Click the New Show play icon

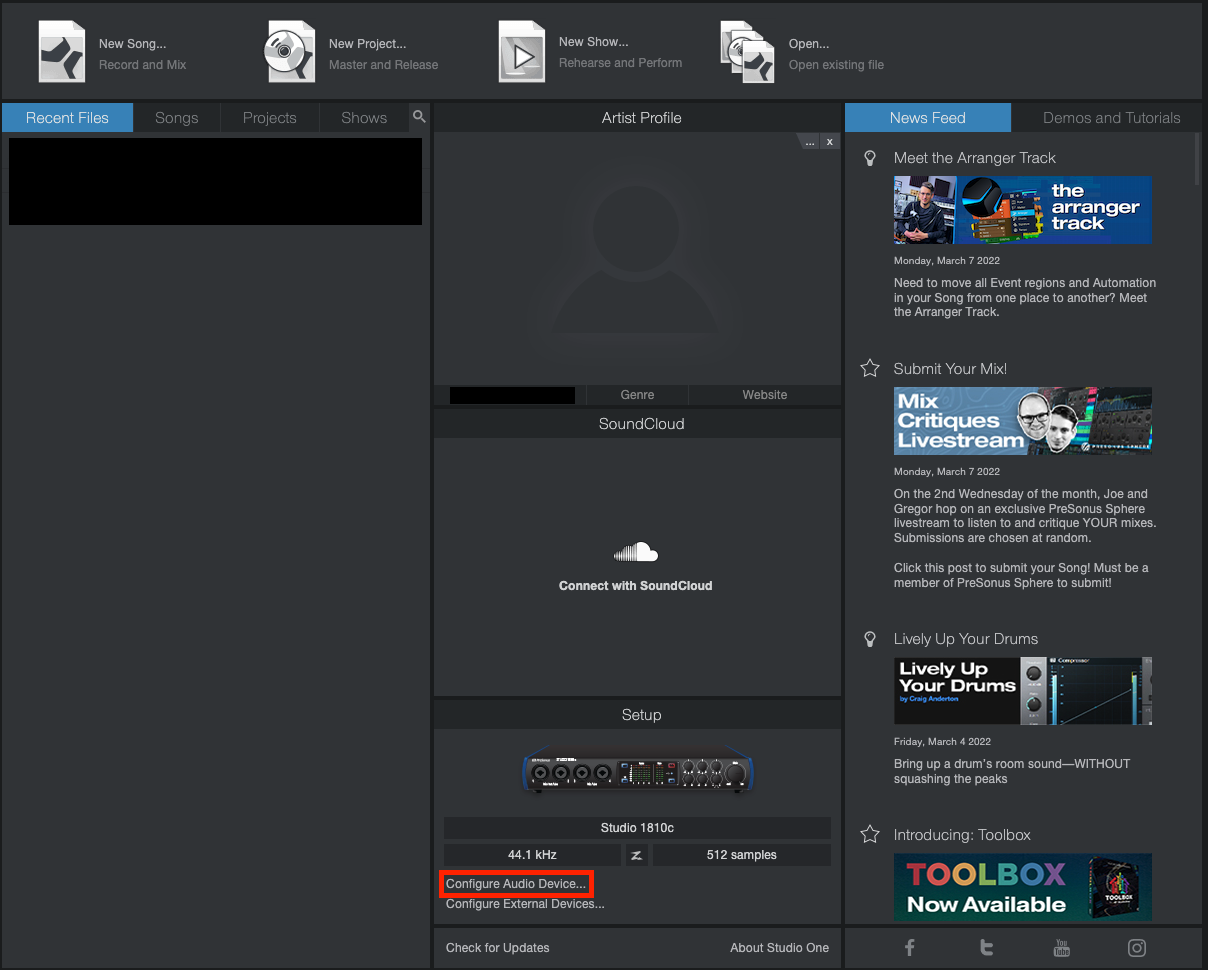pyautogui.click(x=522, y=51)
